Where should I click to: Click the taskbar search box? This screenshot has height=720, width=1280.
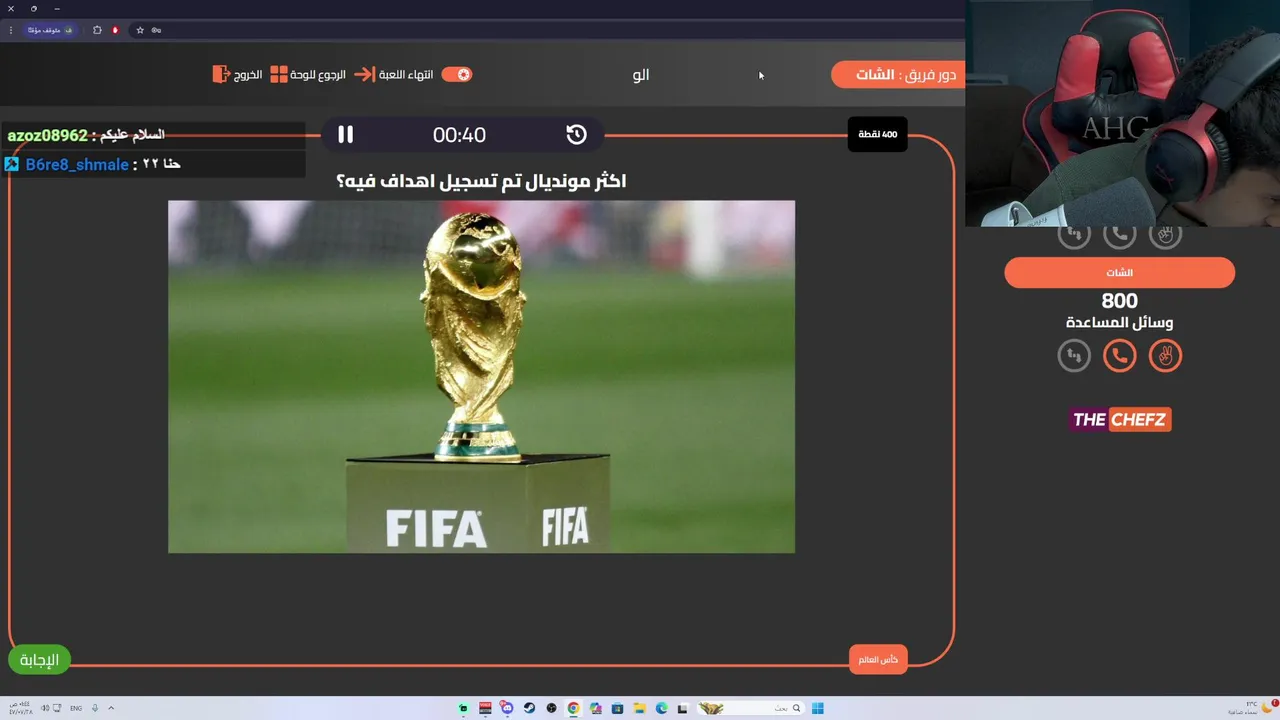click(x=751, y=708)
